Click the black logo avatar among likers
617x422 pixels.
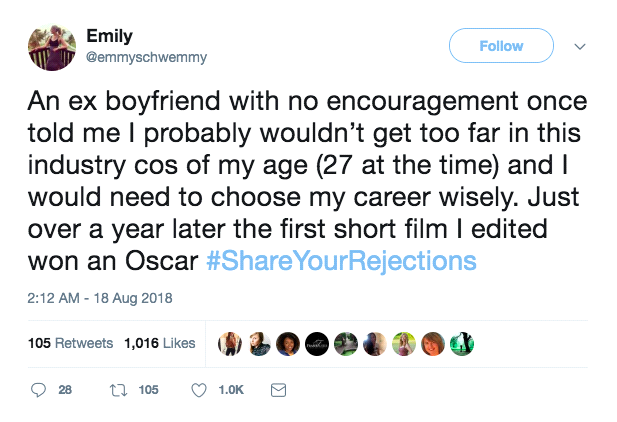(316, 343)
